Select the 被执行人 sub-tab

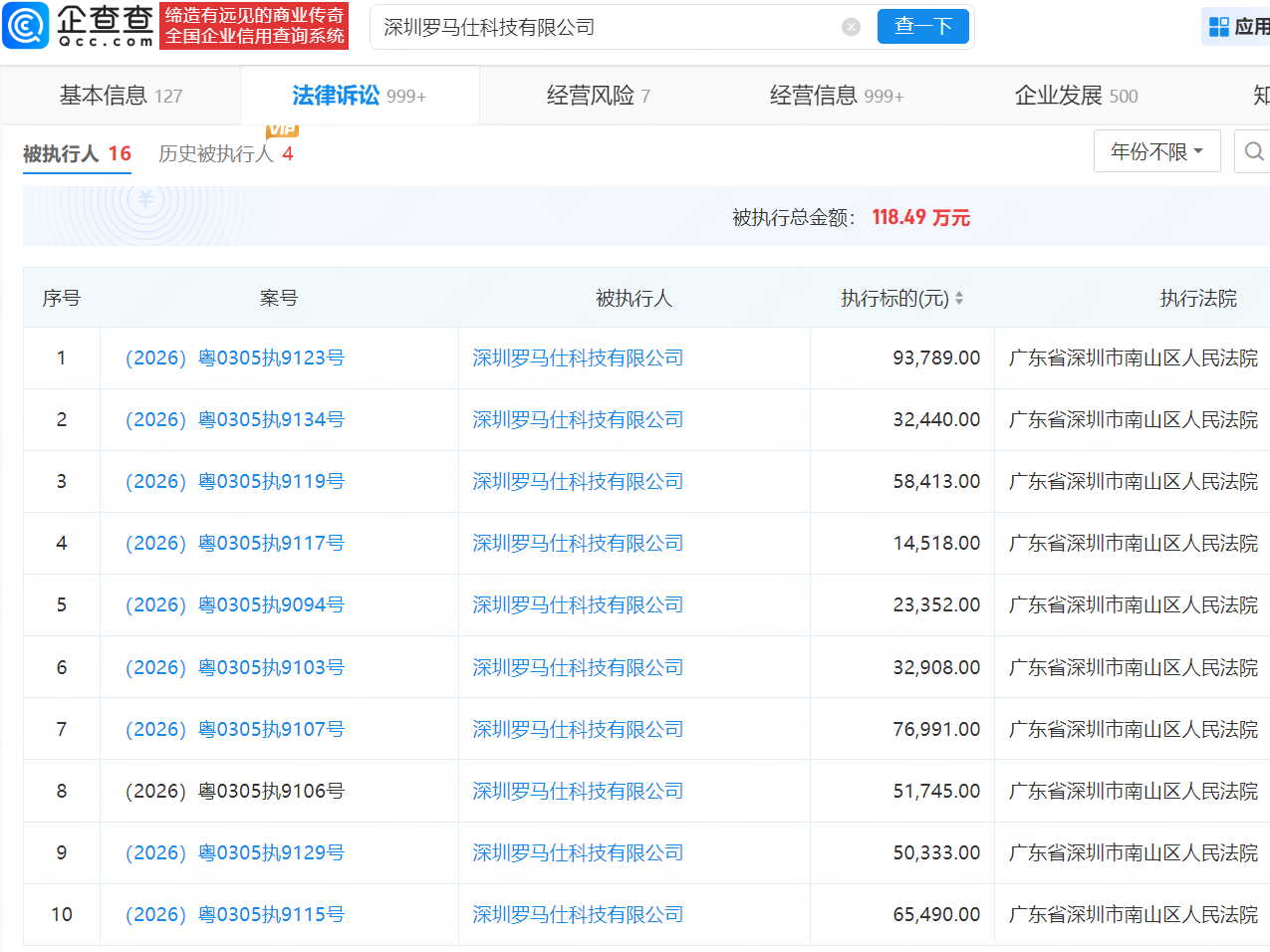pos(77,153)
